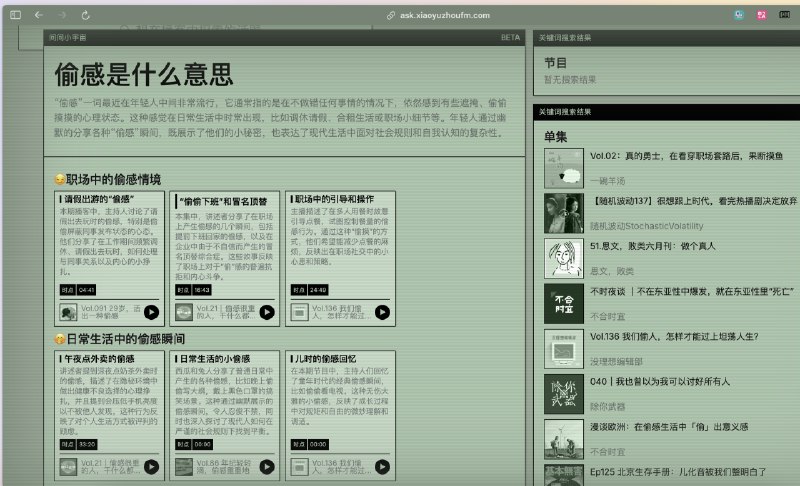
Task: Play the "偷偷下班"和冒名顶替 card clip
Action: [267, 312]
